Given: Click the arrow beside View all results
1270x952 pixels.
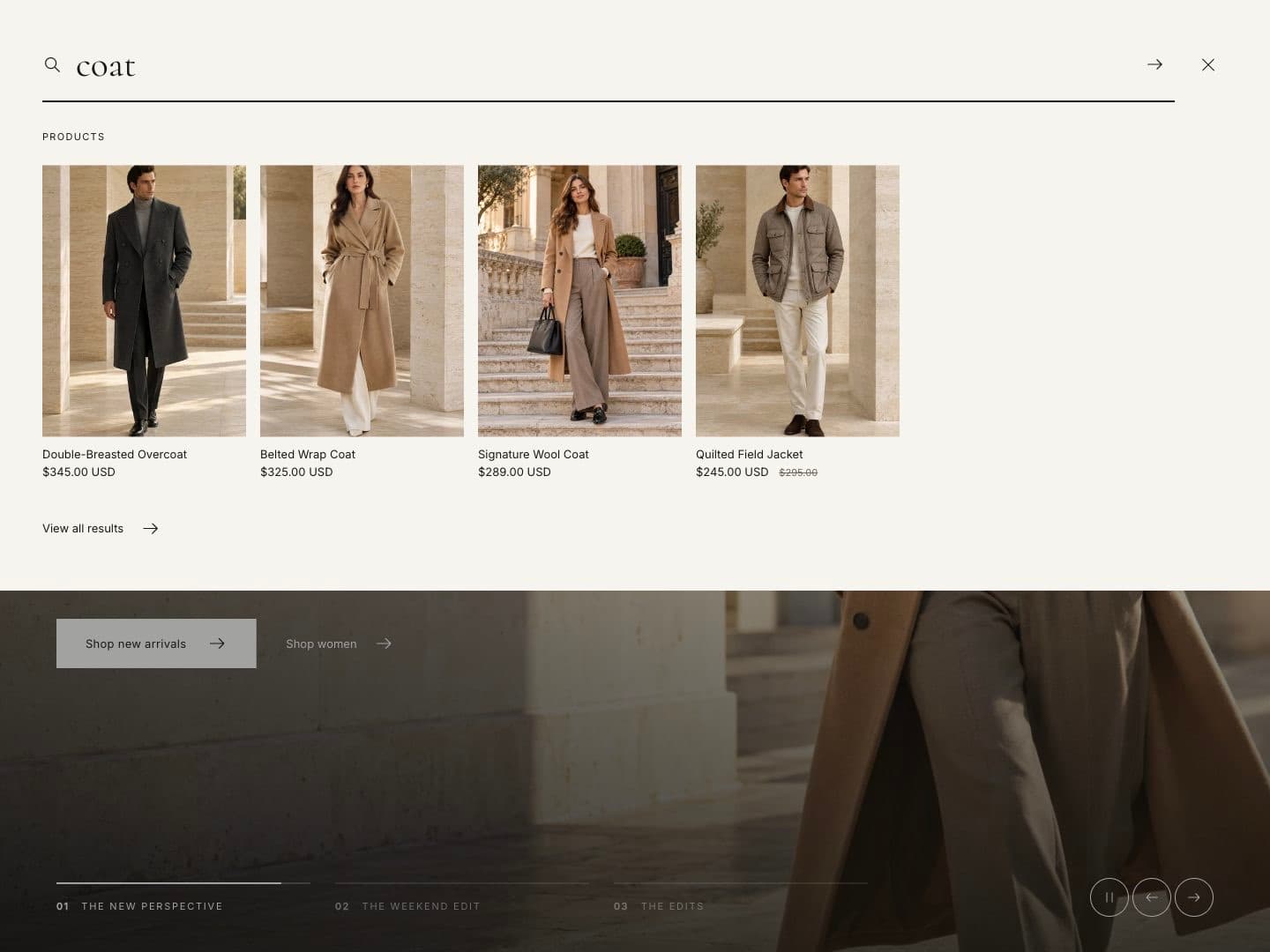Looking at the screenshot, I should pos(151,528).
